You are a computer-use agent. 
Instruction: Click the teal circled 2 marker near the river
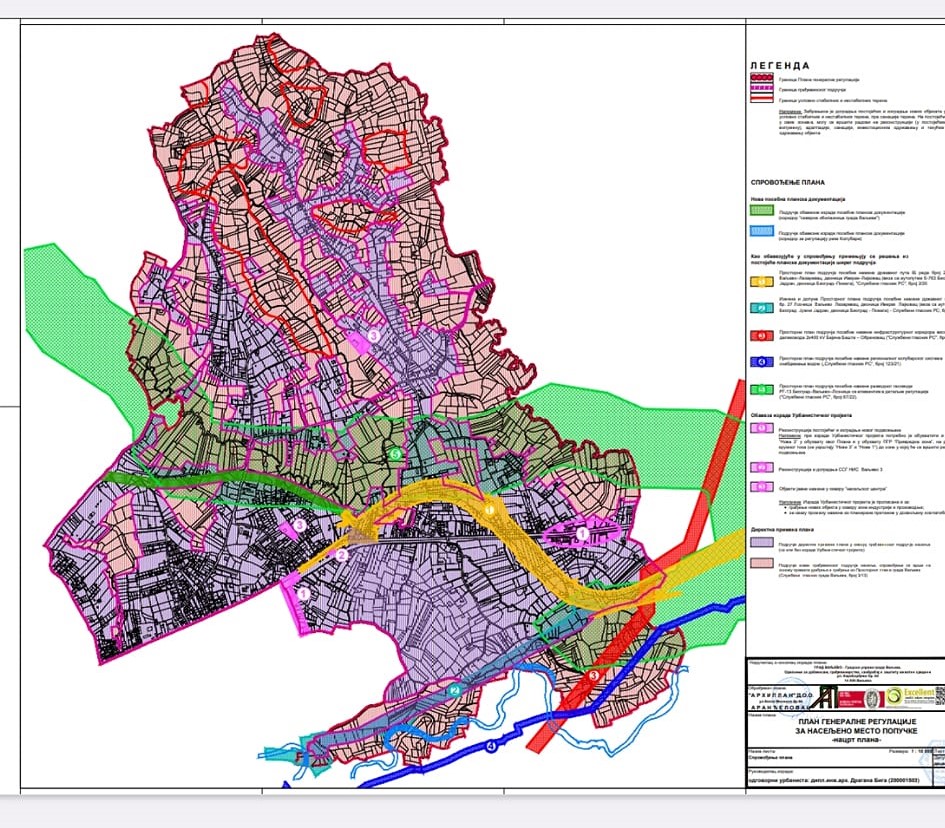pos(455,691)
